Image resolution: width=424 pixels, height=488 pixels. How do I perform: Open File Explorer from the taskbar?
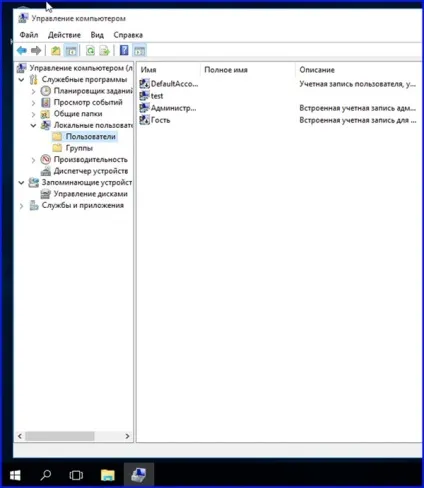coord(108,475)
